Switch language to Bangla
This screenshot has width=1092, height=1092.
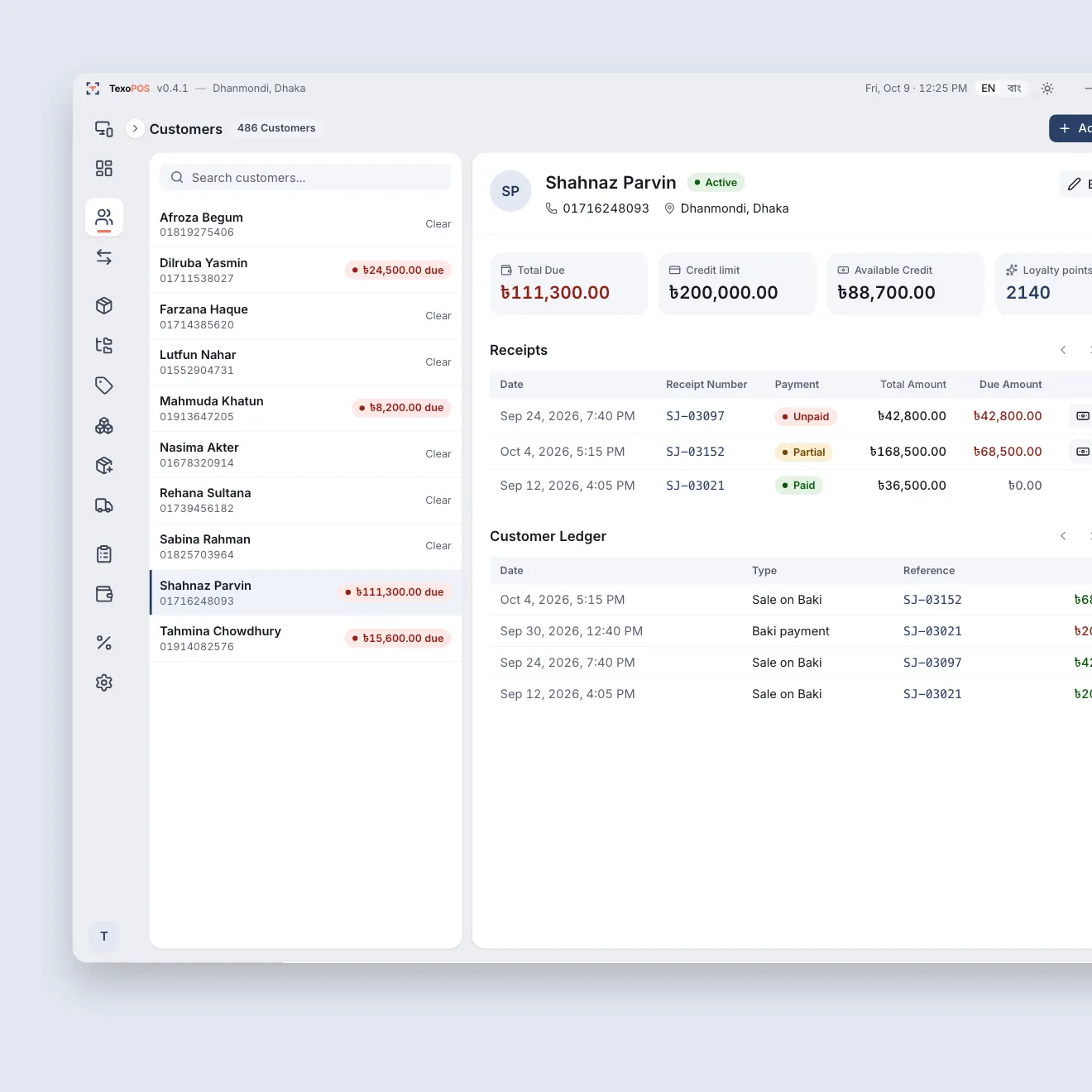click(1014, 89)
